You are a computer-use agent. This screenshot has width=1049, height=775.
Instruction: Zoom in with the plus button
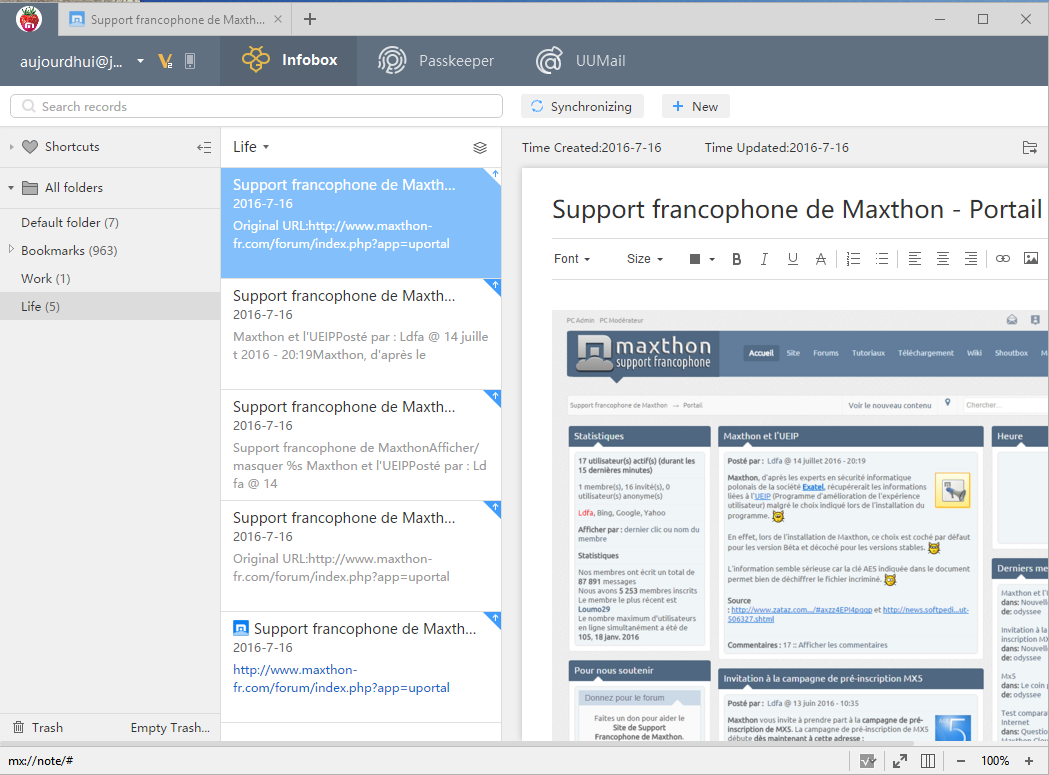(1029, 761)
